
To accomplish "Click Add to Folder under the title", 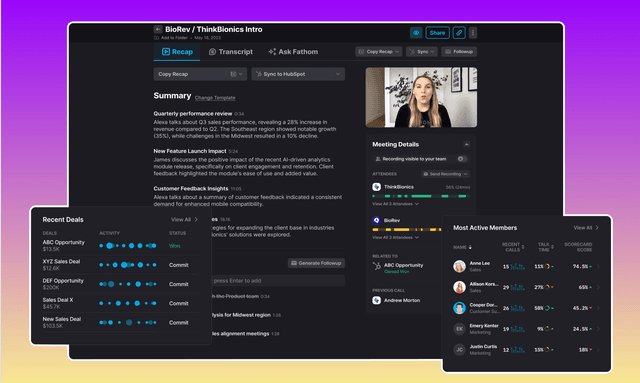I will [171, 38].
